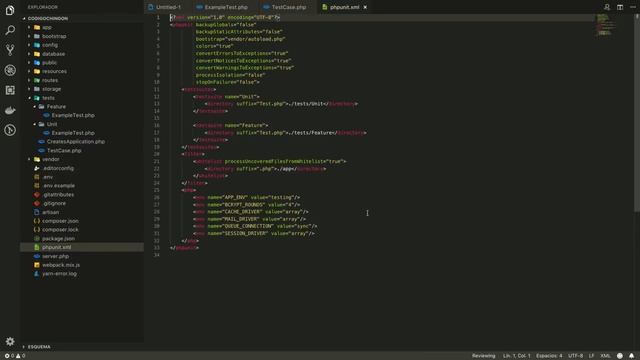Click the person icon in editor title bar
This screenshot has height=360, width=640.
pyautogui.click(x=607, y=7)
